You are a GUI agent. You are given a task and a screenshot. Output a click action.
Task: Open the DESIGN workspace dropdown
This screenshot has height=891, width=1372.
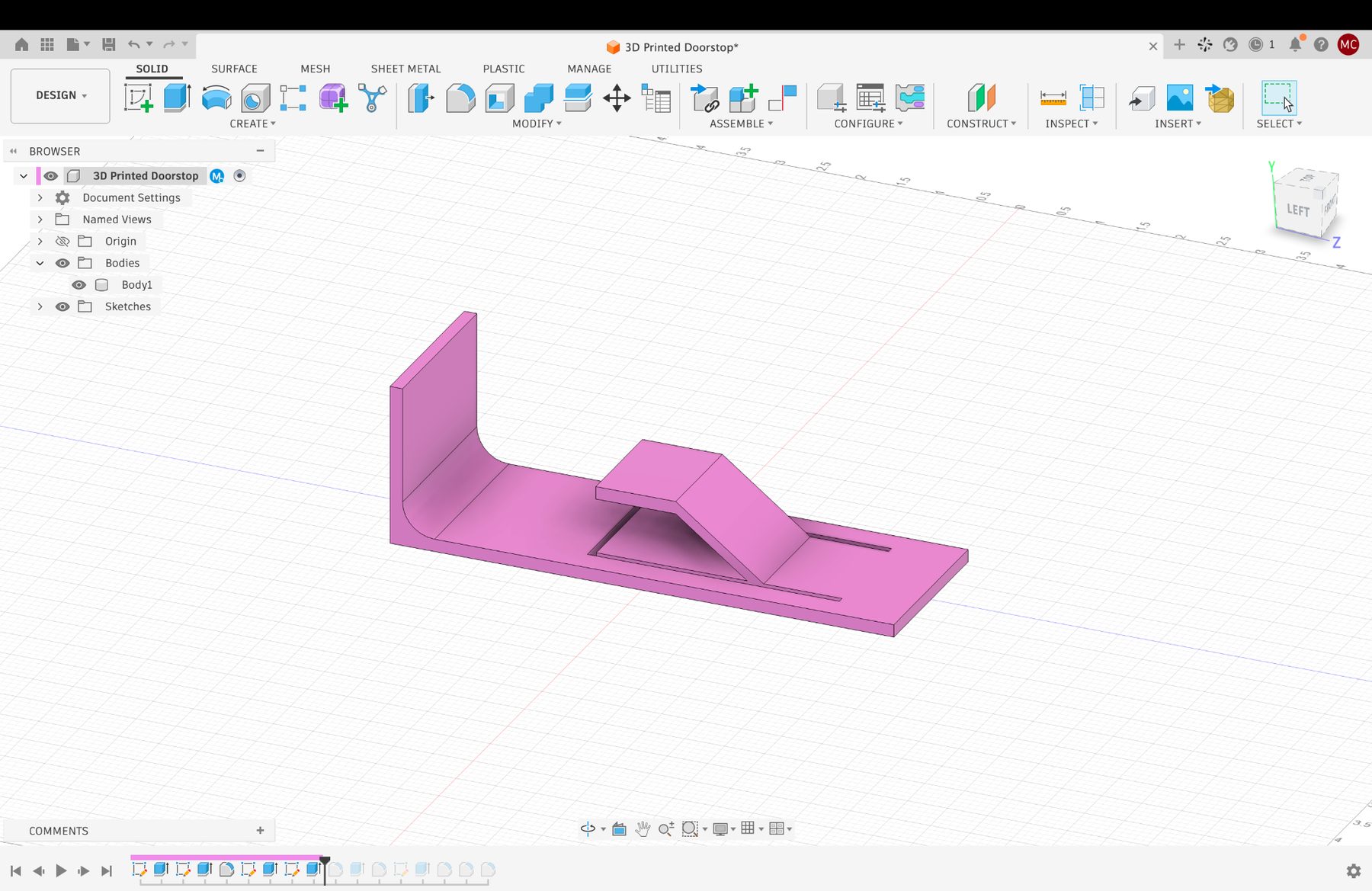tap(60, 95)
